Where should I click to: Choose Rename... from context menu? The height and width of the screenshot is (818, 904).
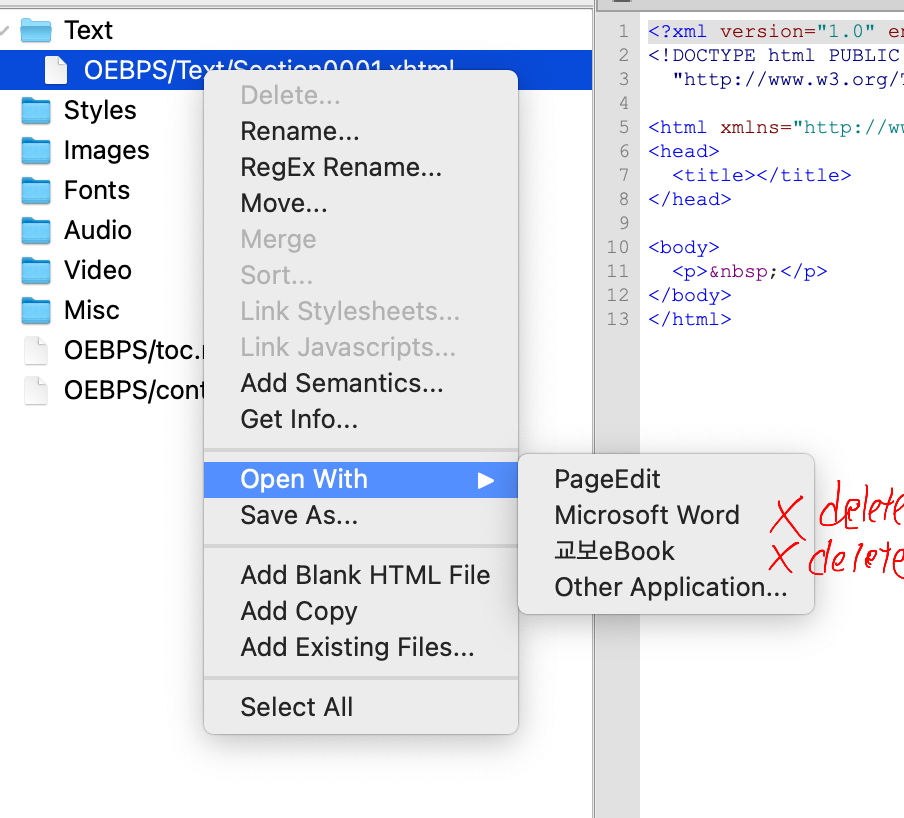pyautogui.click(x=300, y=131)
